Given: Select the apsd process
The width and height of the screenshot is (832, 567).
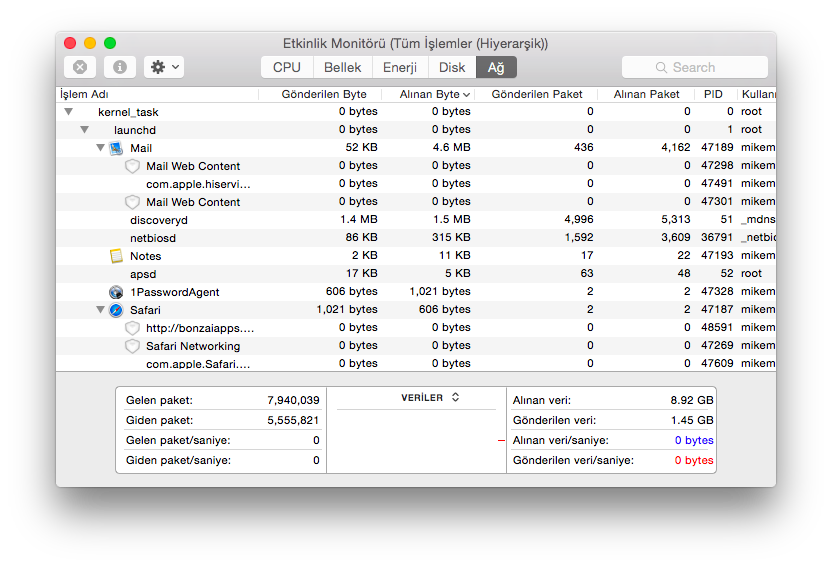Looking at the screenshot, I should [415, 274].
